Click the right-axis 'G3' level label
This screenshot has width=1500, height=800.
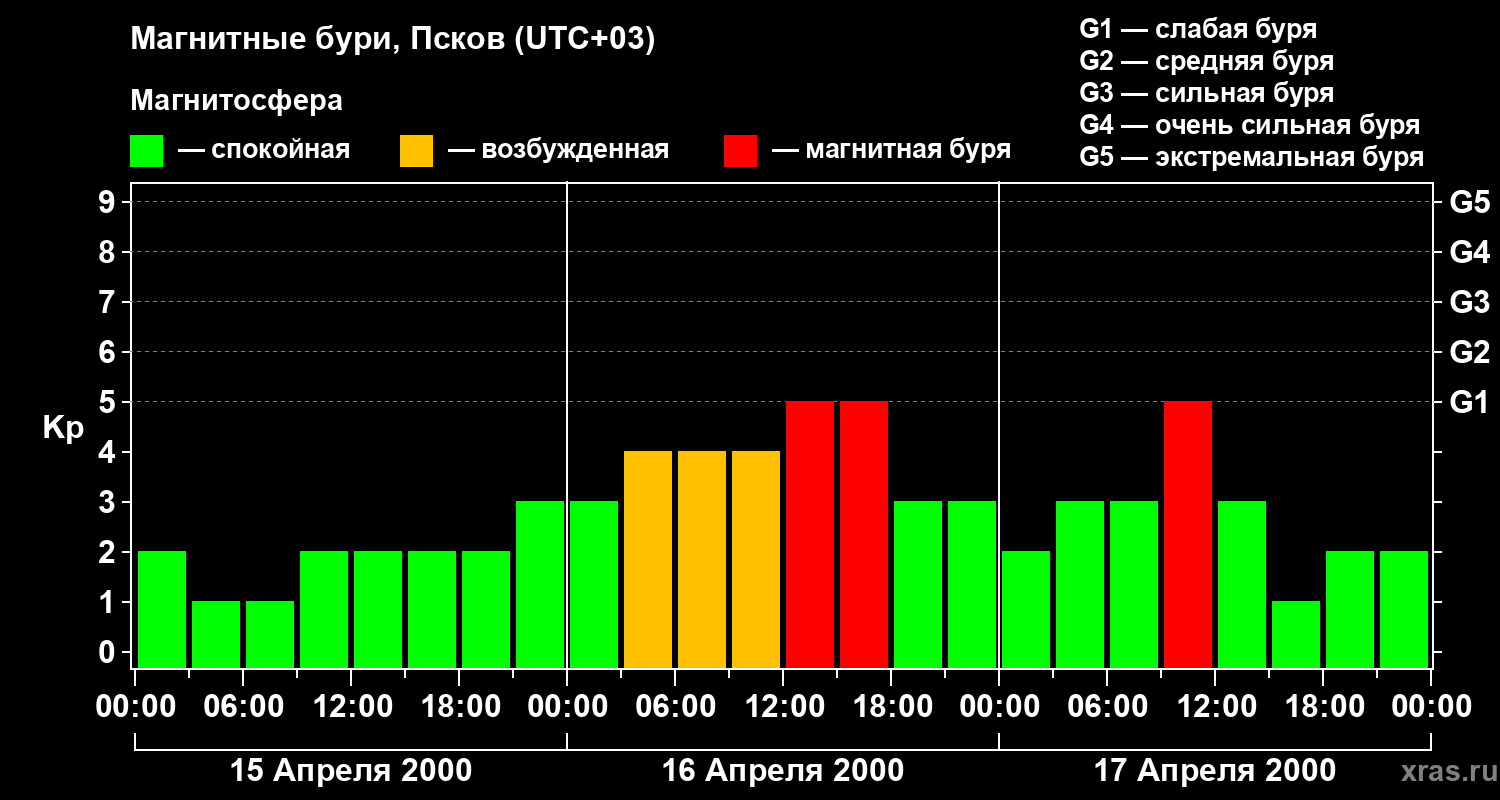pyautogui.click(x=1469, y=302)
